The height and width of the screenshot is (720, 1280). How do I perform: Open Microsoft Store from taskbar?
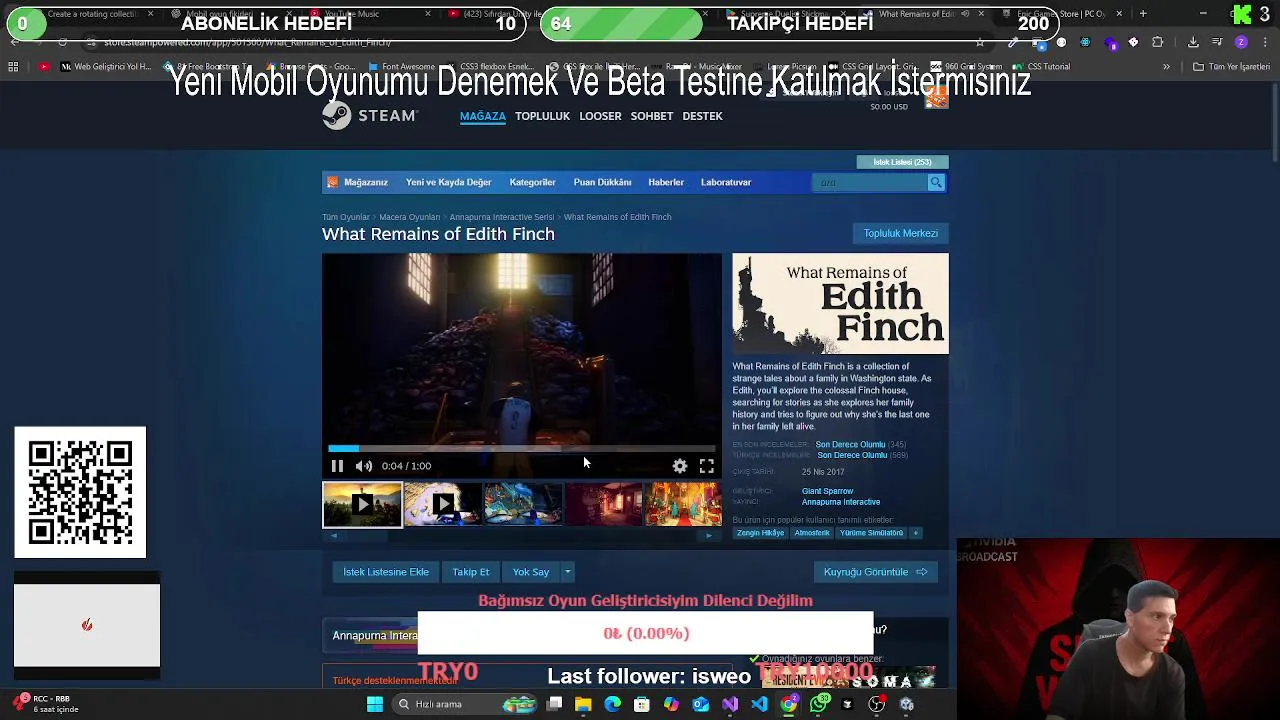(642, 704)
